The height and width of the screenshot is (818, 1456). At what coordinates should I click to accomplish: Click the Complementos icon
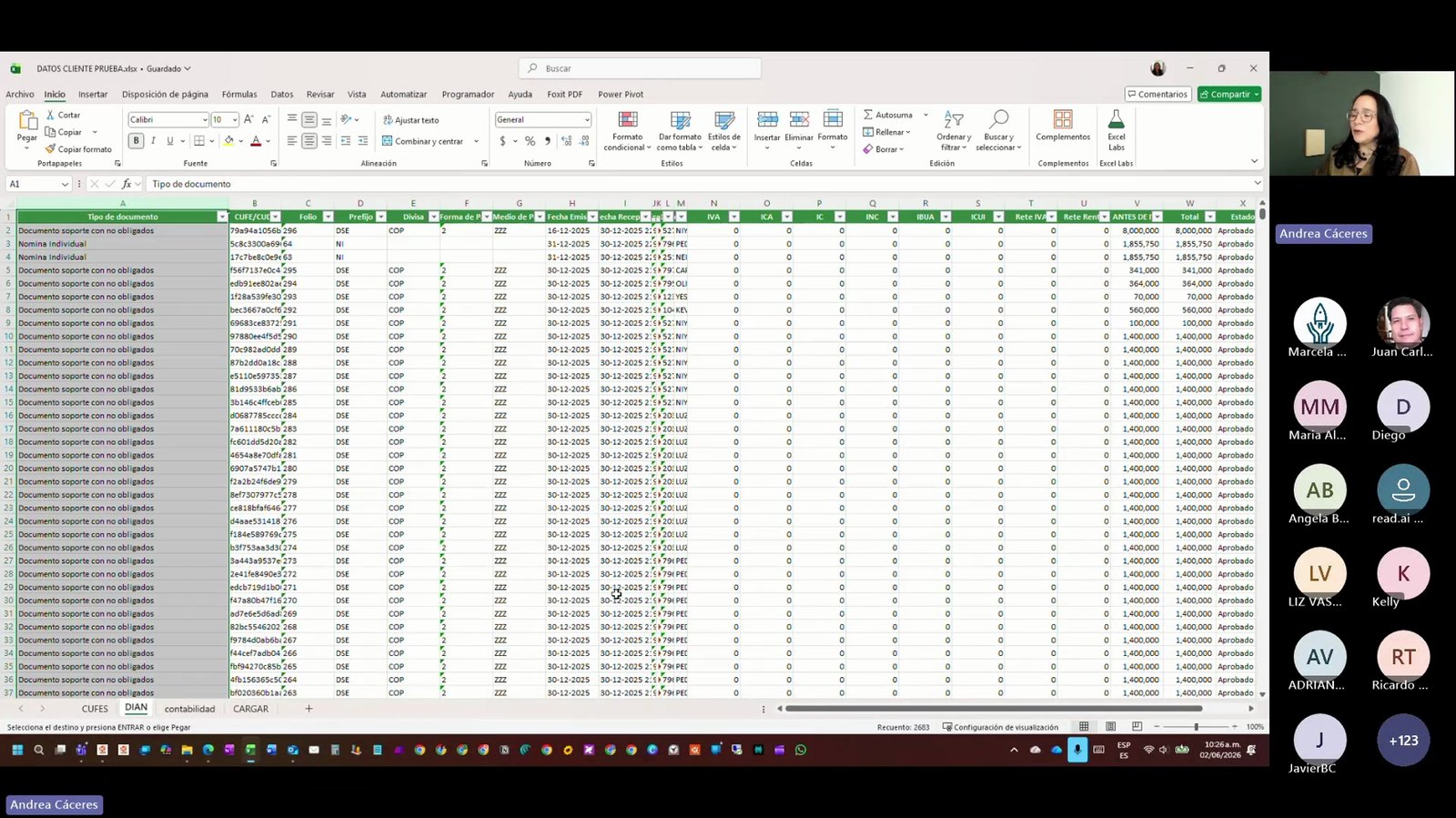coord(1062,120)
